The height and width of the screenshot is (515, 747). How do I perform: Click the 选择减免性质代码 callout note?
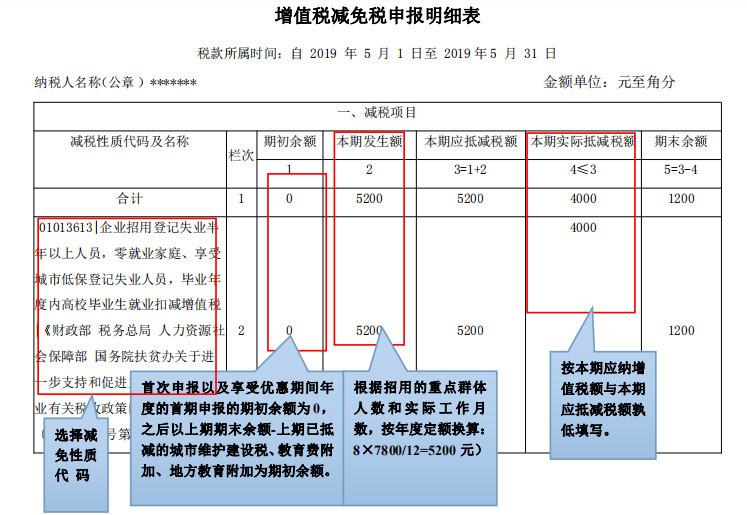coord(76,465)
